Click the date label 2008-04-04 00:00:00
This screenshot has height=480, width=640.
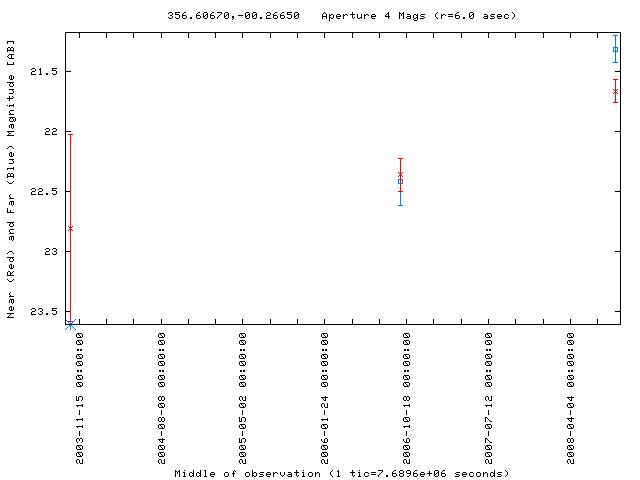[571, 398]
